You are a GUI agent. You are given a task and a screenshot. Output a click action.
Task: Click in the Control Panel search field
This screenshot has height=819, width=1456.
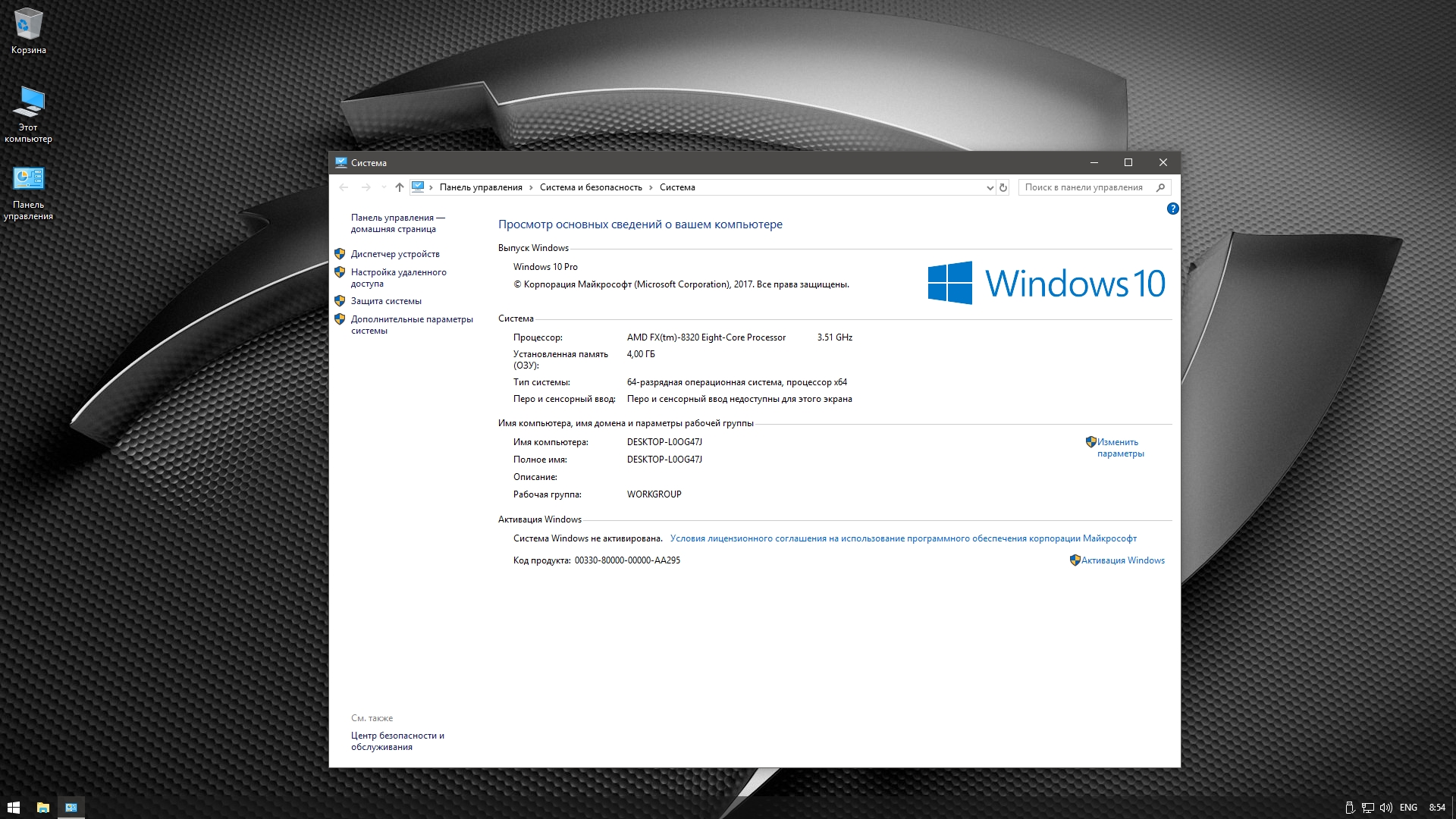[1084, 187]
